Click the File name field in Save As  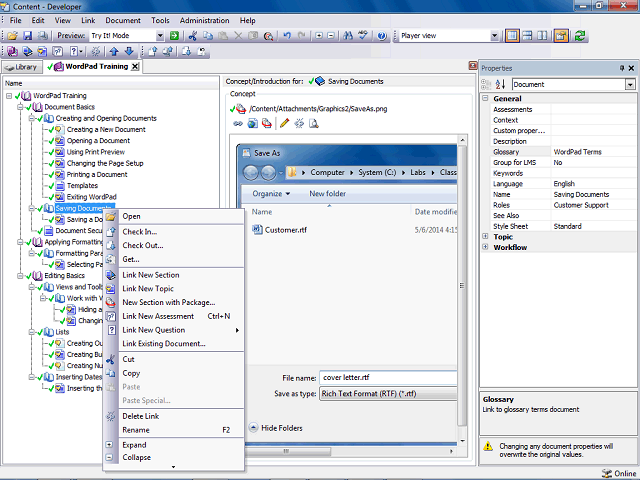point(388,378)
